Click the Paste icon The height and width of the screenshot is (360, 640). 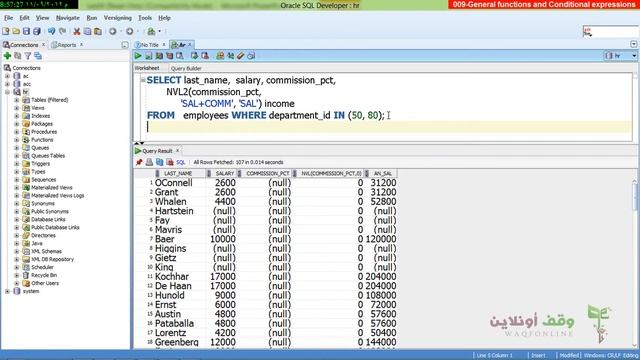(98, 31)
